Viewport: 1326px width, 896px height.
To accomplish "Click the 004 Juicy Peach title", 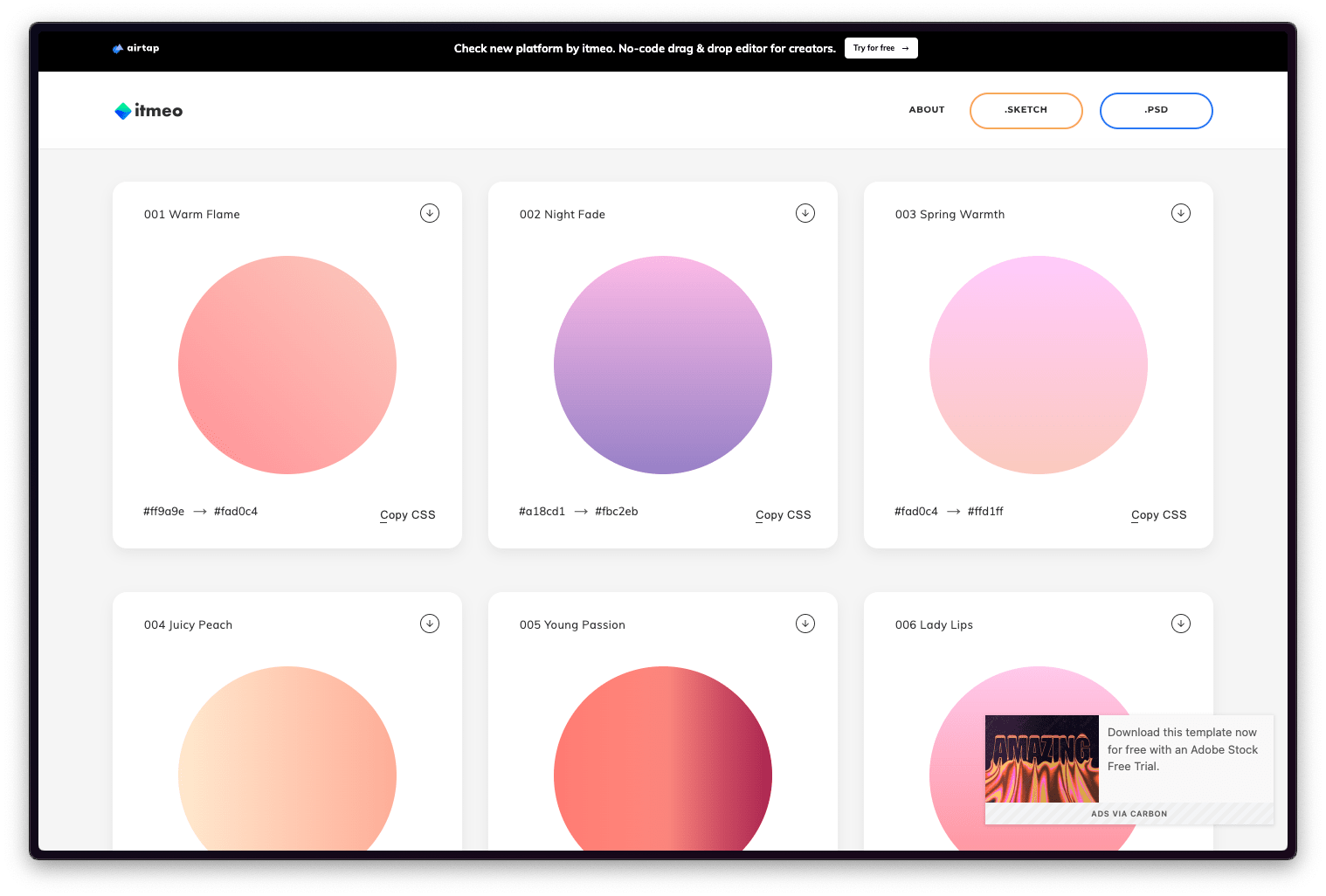I will (x=189, y=625).
